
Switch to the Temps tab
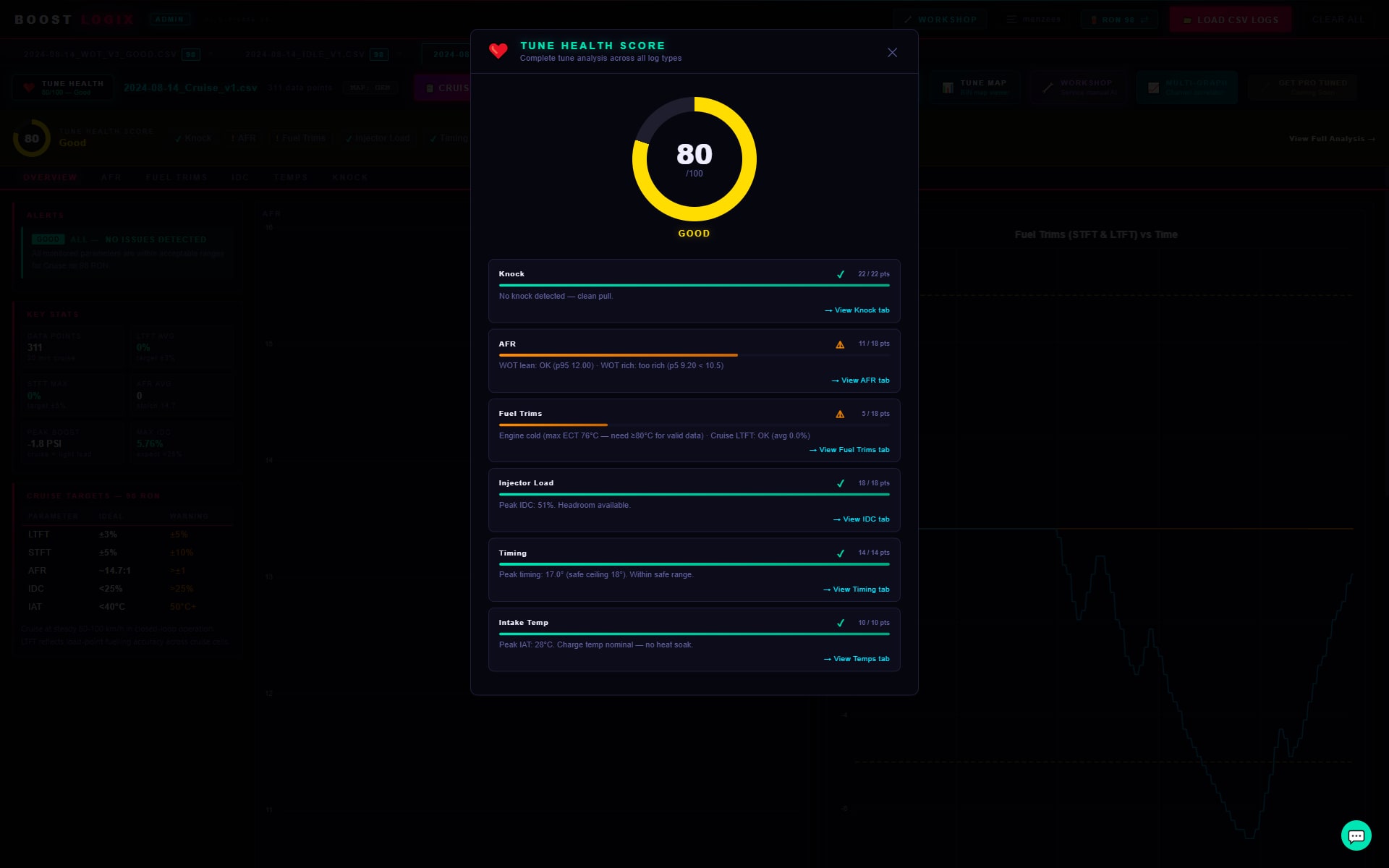pos(291,177)
